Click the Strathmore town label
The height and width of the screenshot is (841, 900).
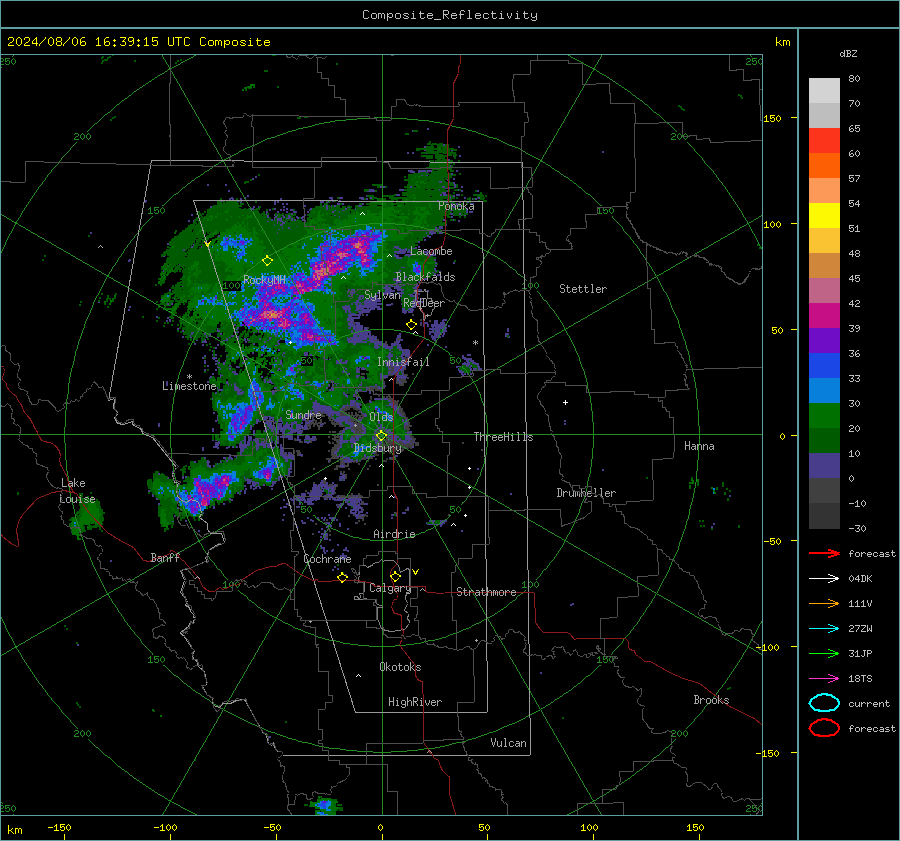[x=486, y=592]
